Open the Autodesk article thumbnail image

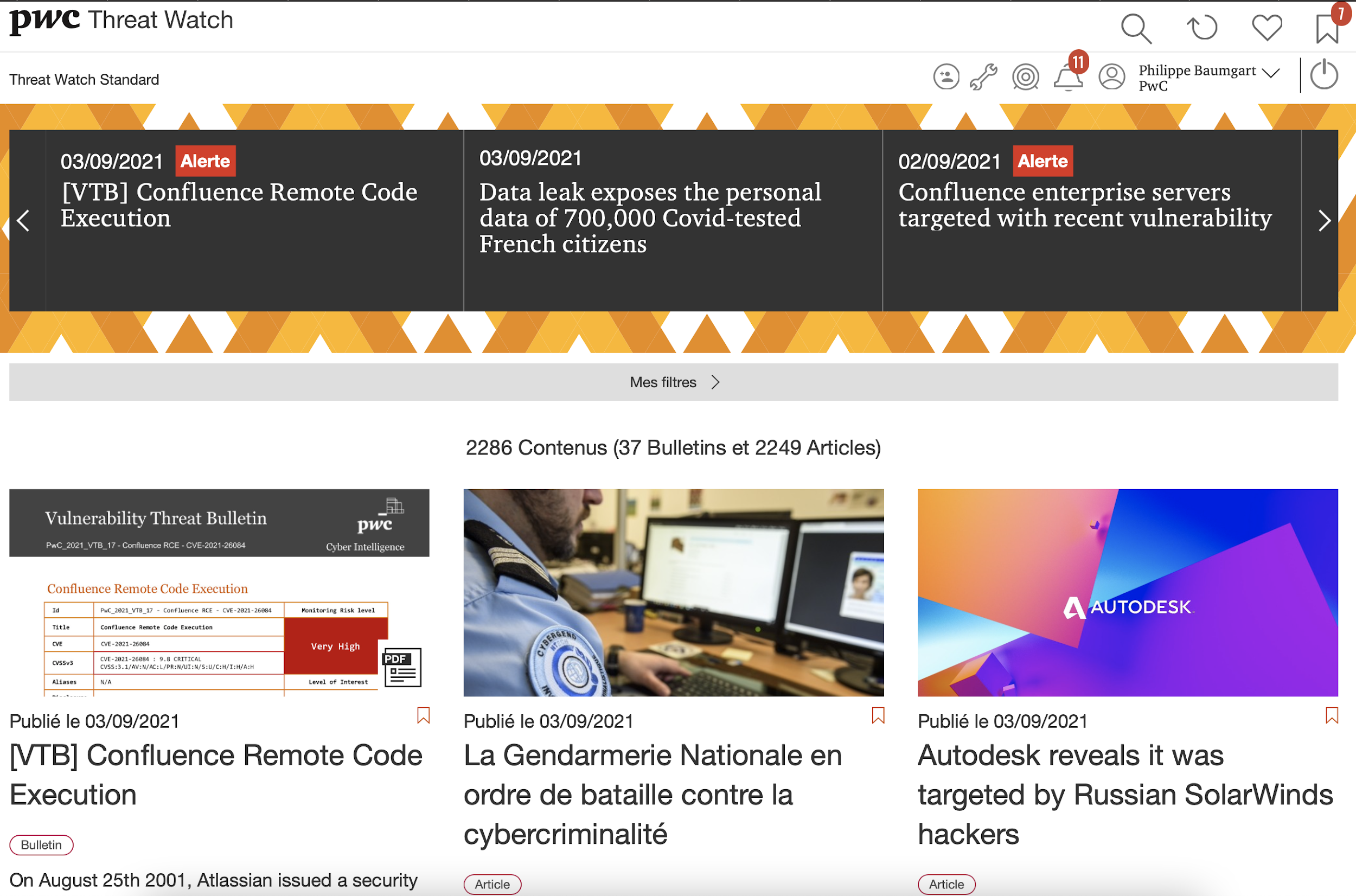click(1127, 593)
